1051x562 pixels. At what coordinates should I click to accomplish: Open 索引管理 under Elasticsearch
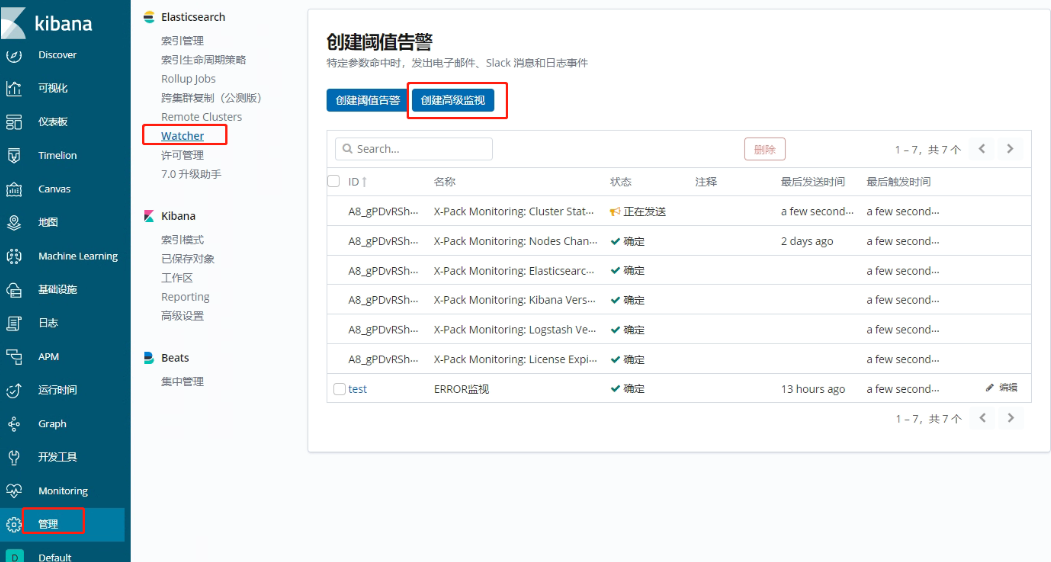(182, 41)
